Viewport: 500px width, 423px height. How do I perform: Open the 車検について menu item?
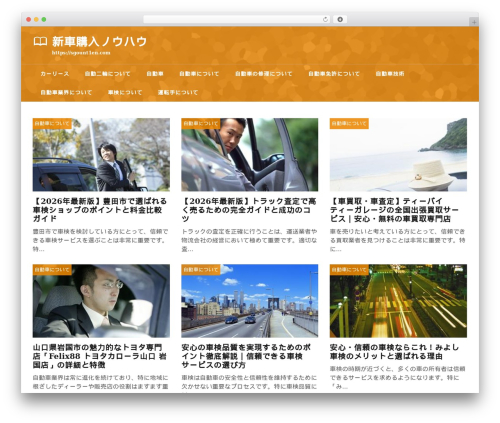click(125, 92)
